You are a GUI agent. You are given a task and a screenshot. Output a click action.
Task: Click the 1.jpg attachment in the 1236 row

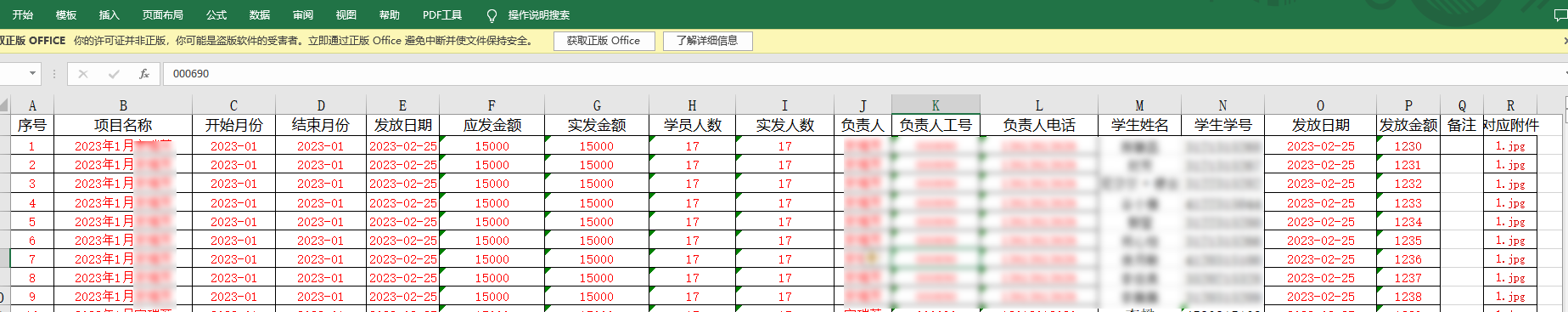1510,259
